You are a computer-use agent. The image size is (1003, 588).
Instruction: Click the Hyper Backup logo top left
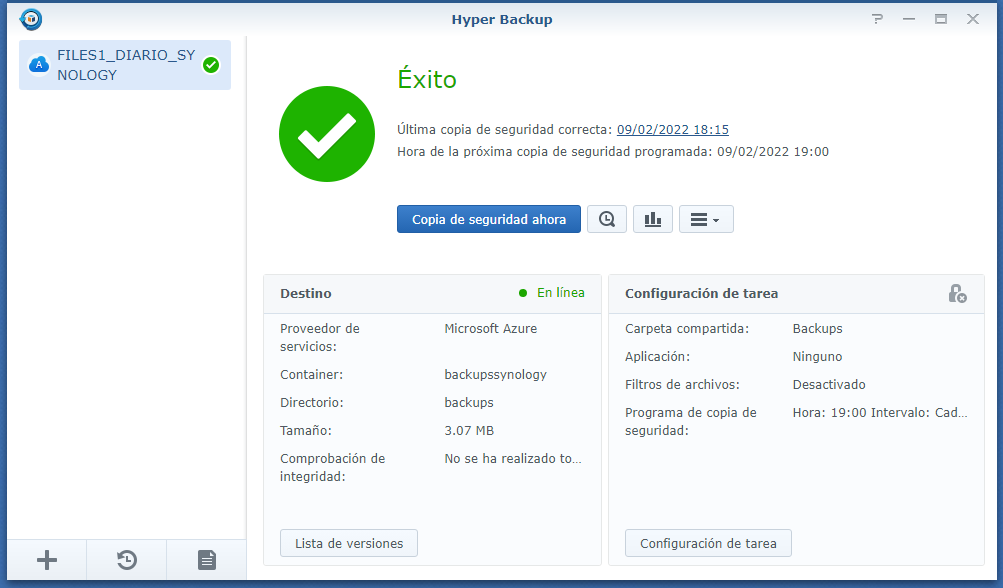[30, 18]
